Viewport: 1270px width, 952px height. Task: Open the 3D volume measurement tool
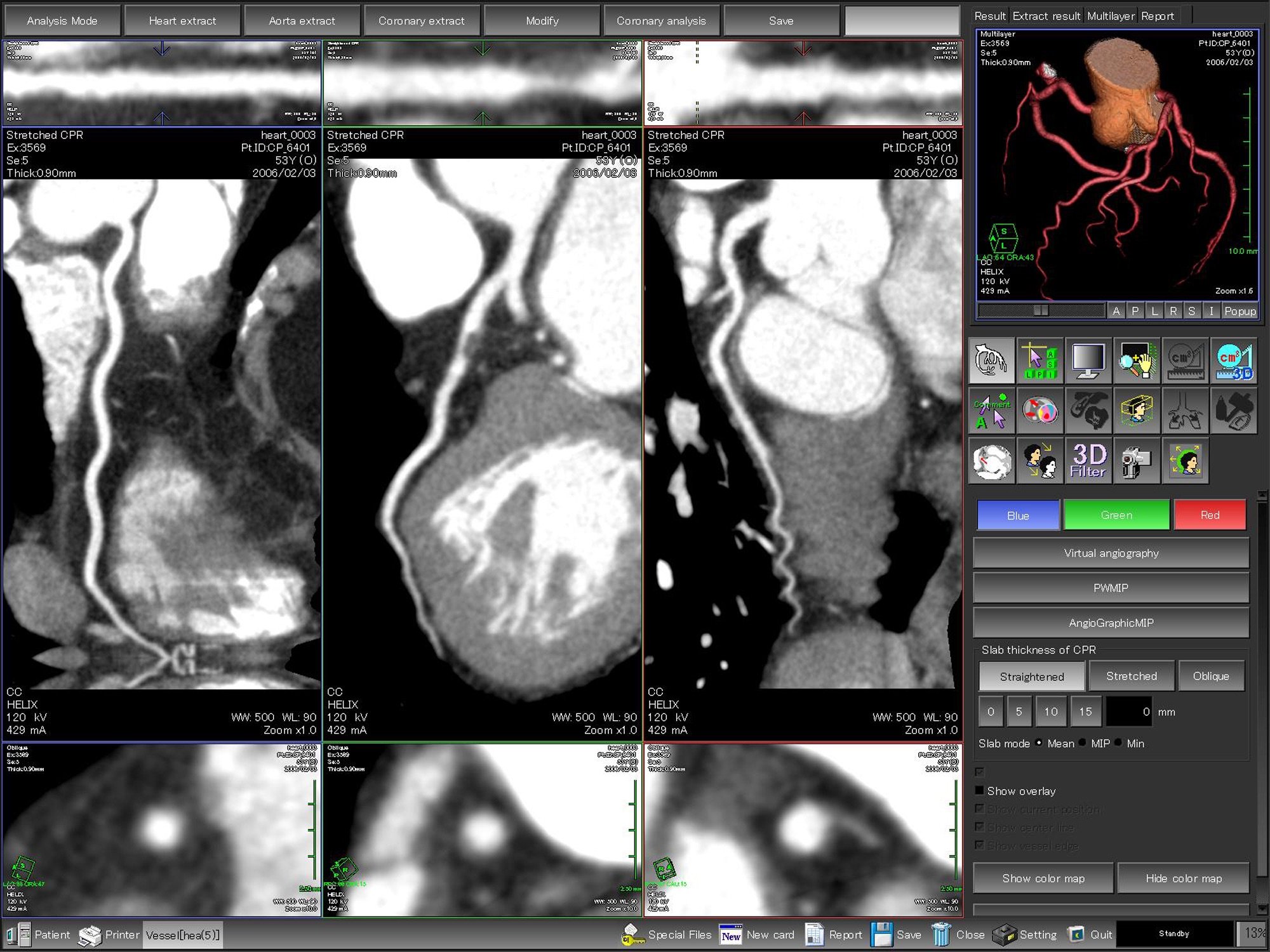(1234, 360)
